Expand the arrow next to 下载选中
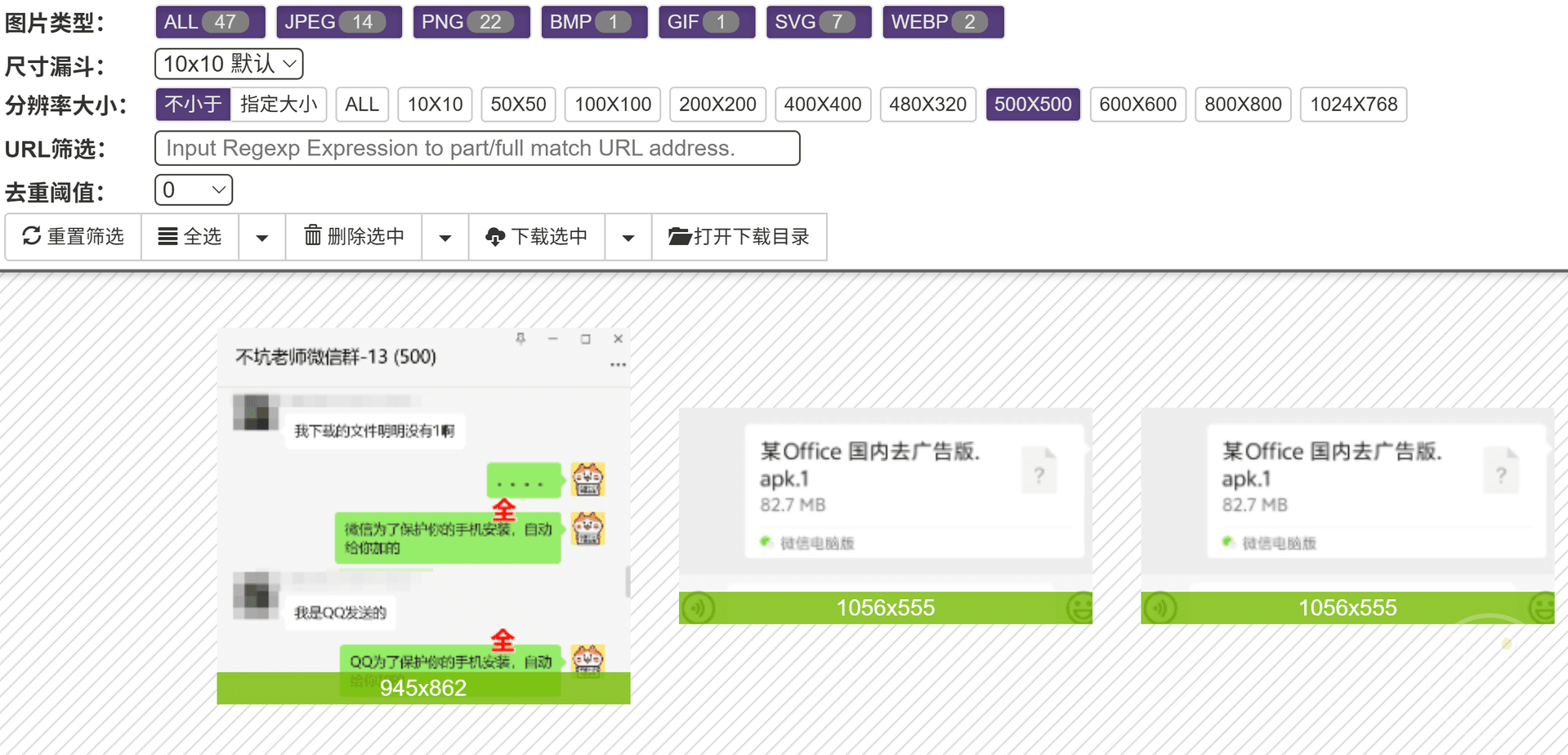 tap(628, 237)
